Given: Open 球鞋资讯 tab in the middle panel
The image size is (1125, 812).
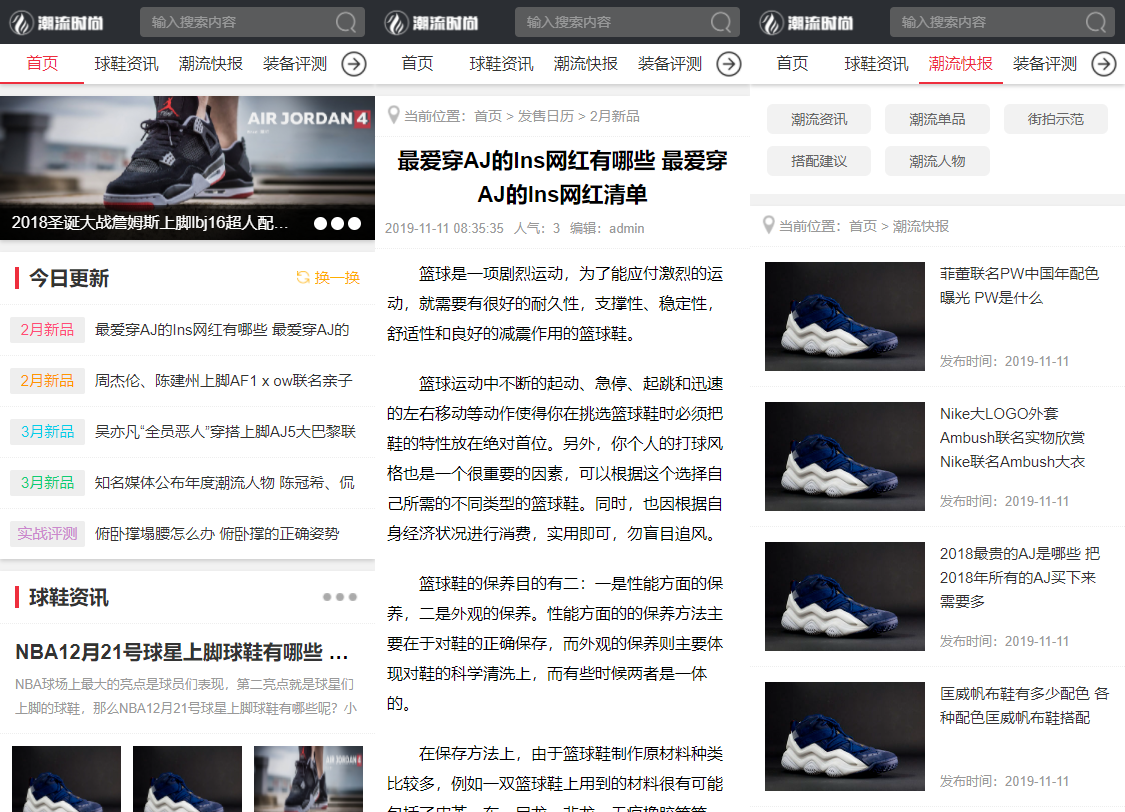Looking at the screenshot, I should (502, 64).
